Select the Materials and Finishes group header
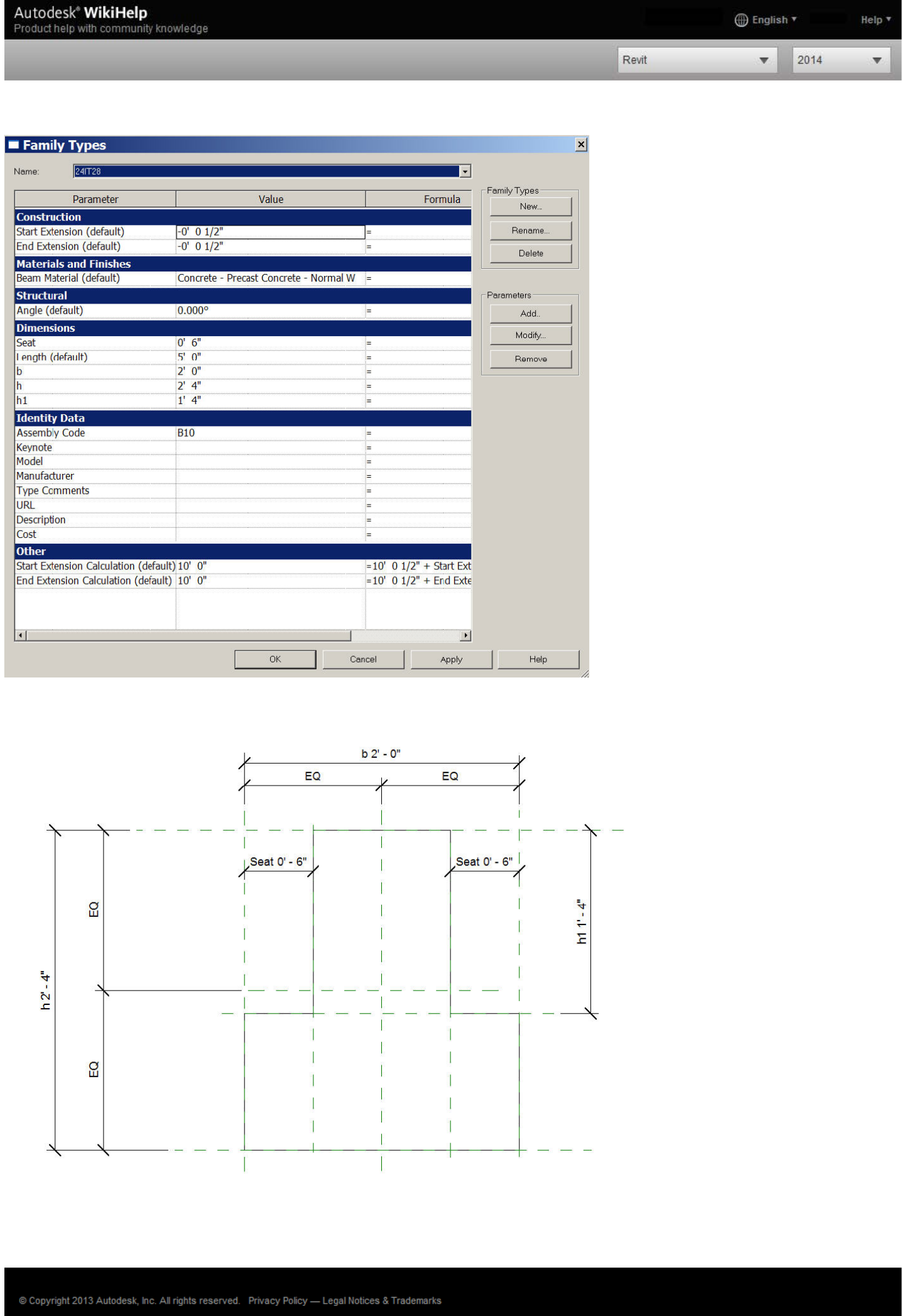Viewport: 902px width, 1316px height. pos(243,264)
